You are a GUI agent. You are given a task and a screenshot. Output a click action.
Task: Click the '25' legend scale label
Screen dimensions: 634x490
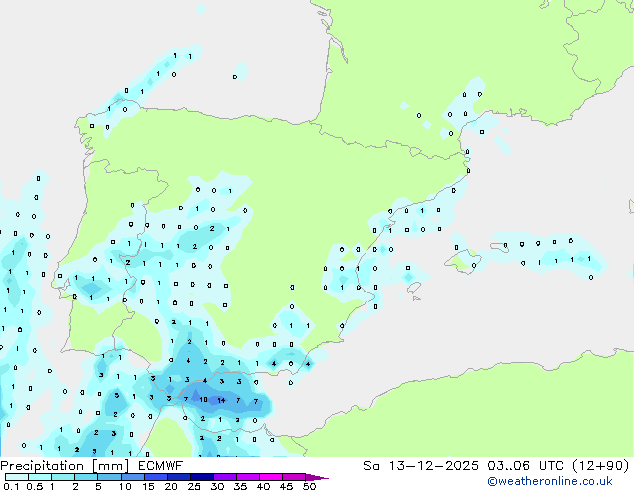click(x=194, y=486)
